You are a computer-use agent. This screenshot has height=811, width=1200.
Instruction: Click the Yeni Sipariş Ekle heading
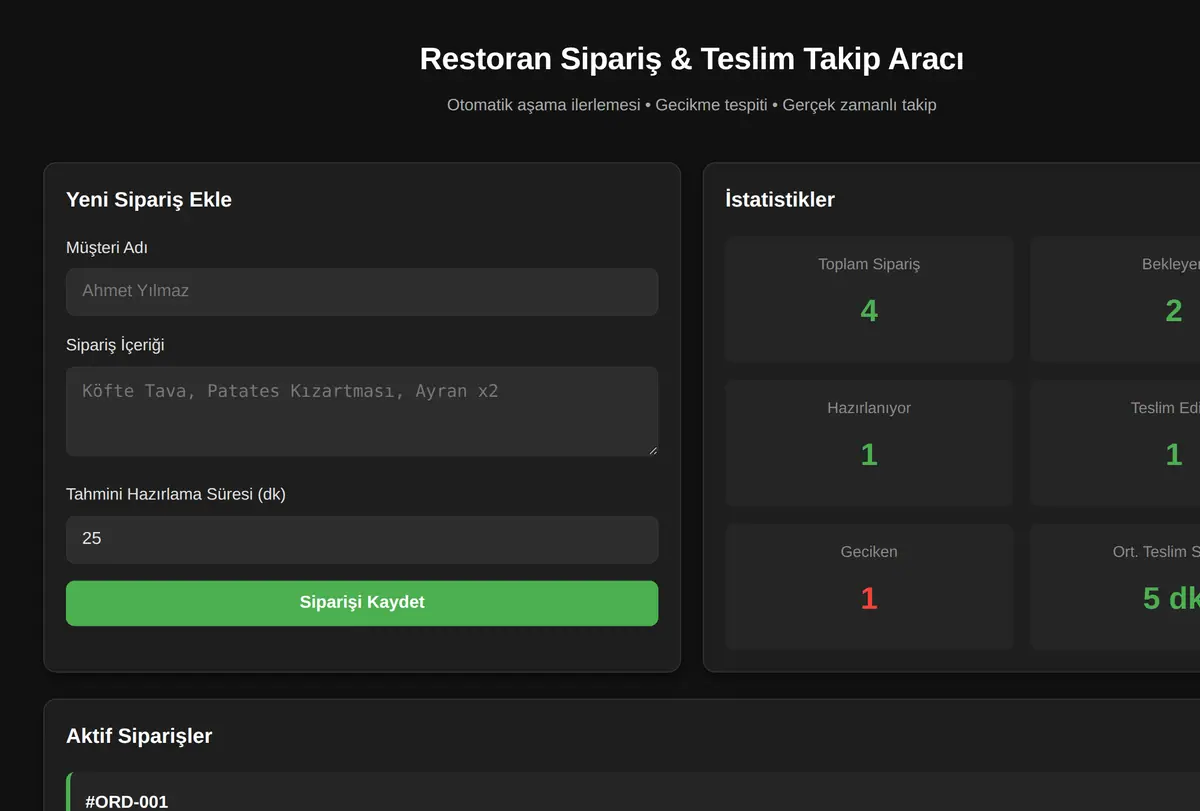click(x=149, y=200)
